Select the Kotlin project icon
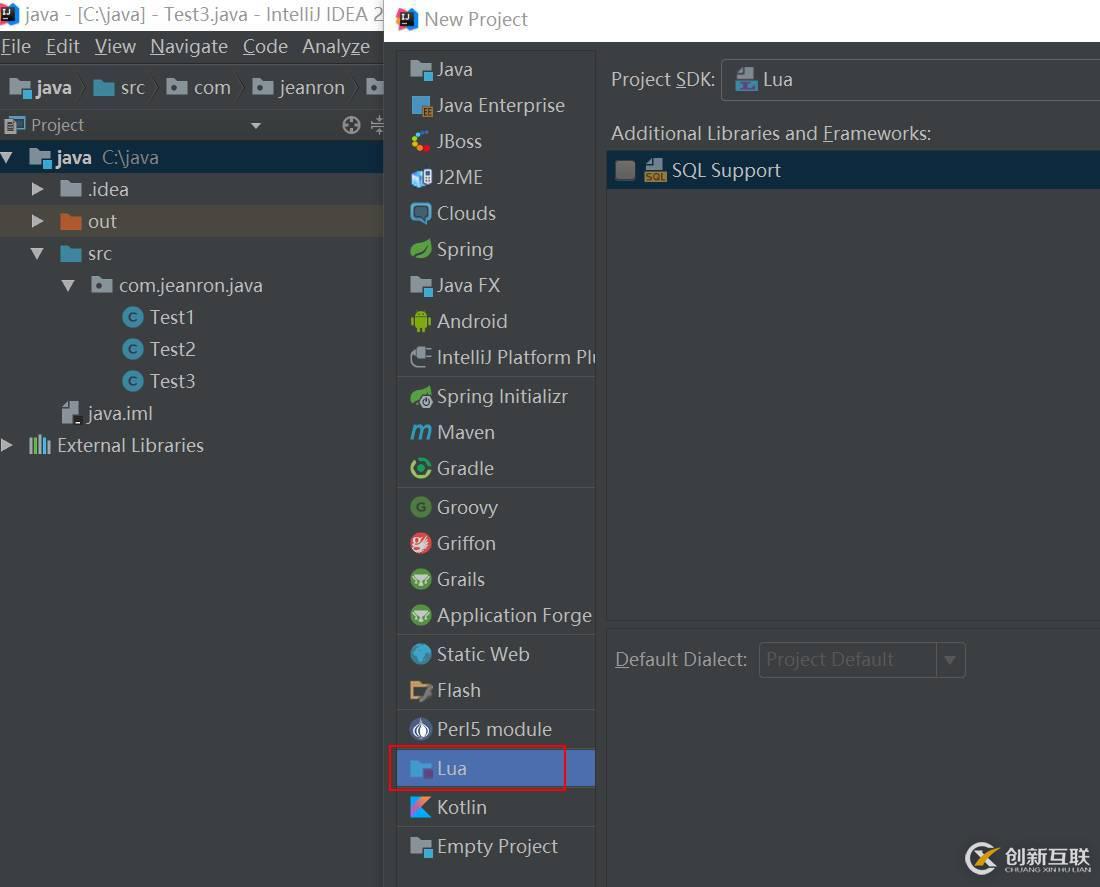Viewport: 1100px width, 887px height. [x=421, y=807]
